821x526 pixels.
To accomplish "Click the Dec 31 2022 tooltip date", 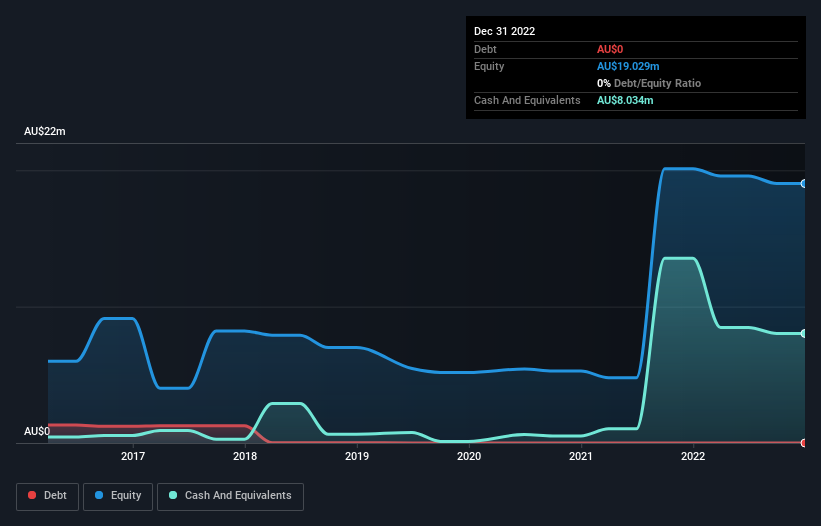I will (504, 31).
